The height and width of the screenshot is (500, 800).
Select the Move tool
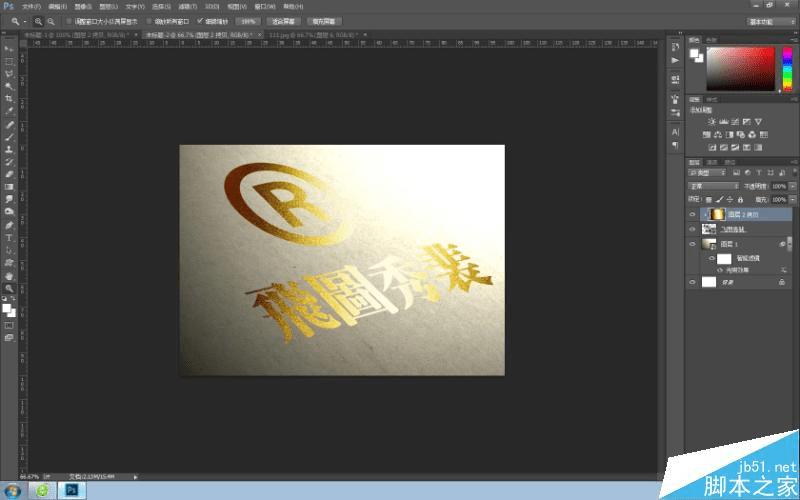point(9,49)
